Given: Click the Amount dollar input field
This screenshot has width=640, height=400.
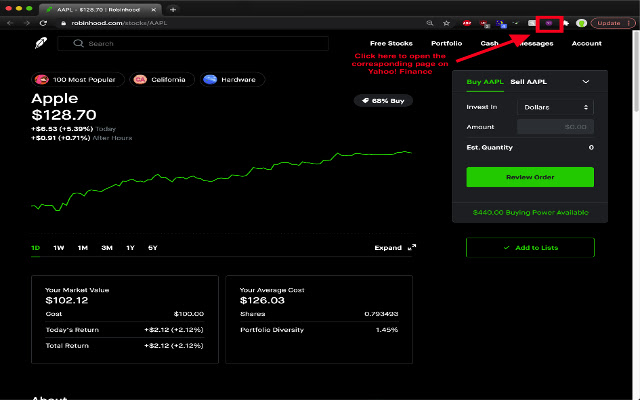Looking at the screenshot, I should point(555,127).
